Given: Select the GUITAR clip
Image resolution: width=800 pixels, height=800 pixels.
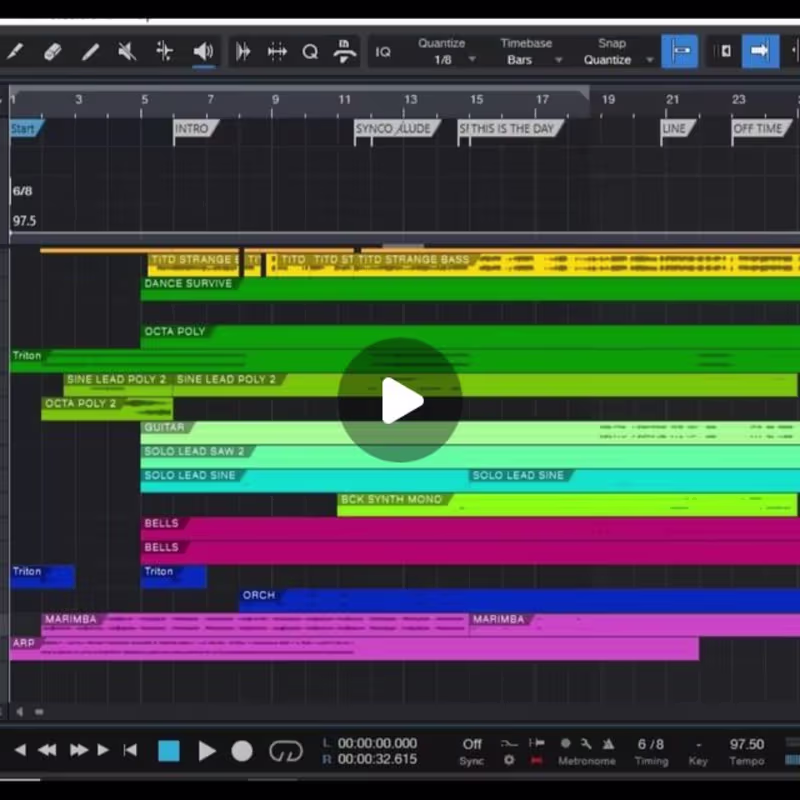Looking at the screenshot, I should pyautogui.click(x=469, y=433).
